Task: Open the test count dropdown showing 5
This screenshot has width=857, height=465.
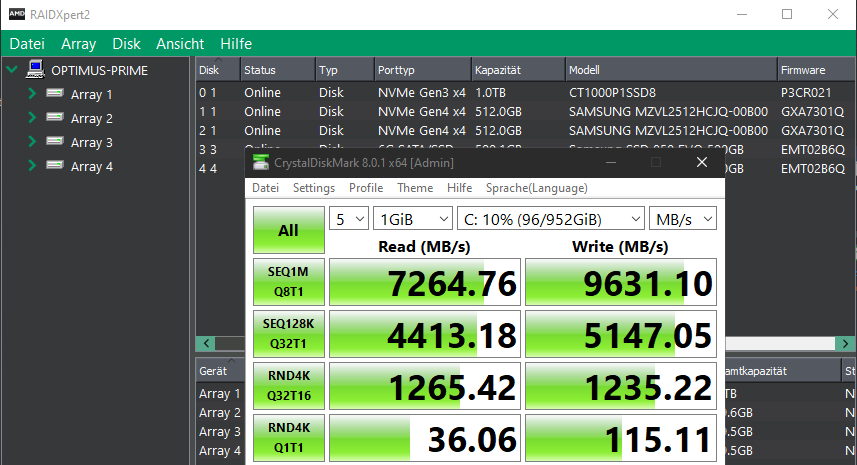Action: [349, 219]
